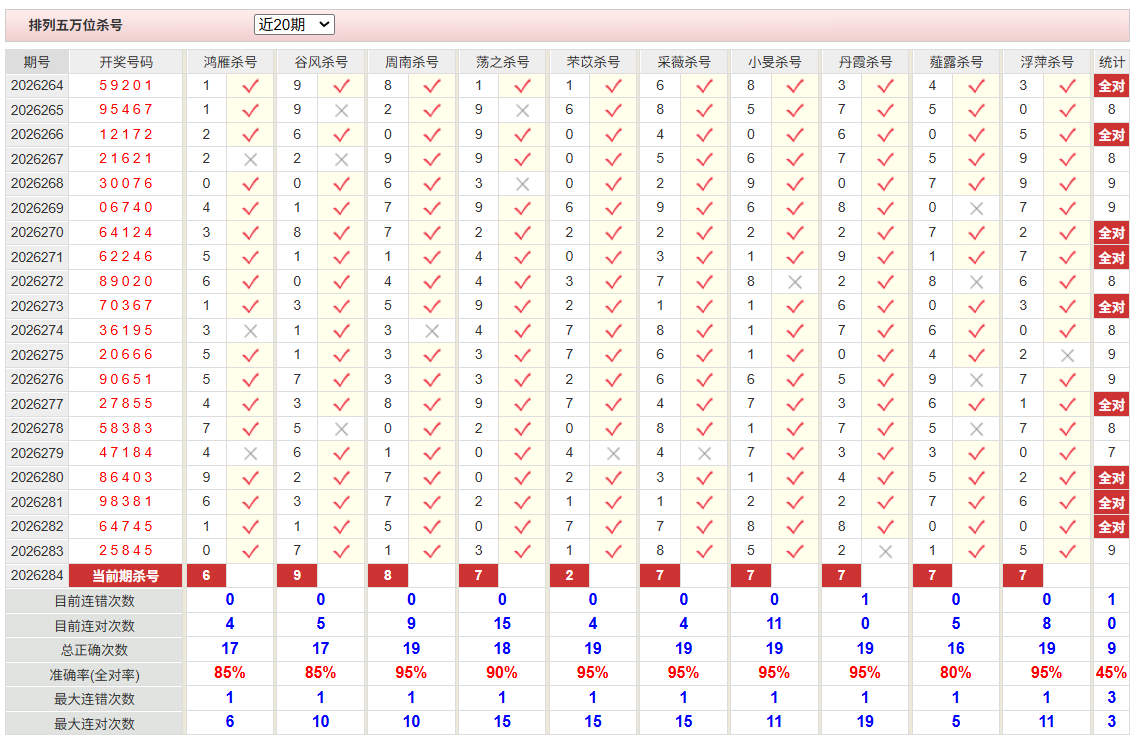Screen dimensions: 1136x745
Task: Click the 全对 badge in row 2026277
Action: [1111, 404]
